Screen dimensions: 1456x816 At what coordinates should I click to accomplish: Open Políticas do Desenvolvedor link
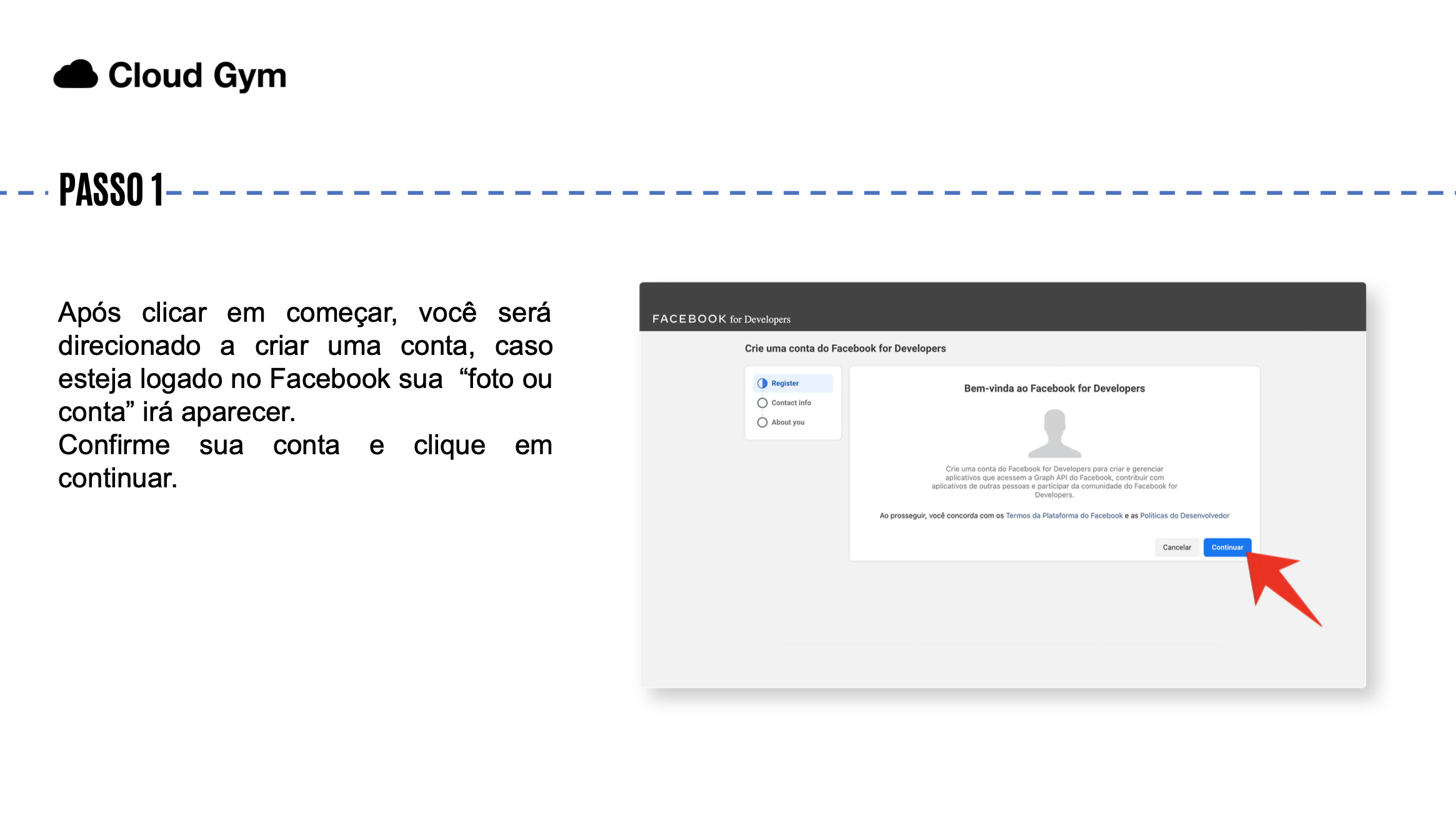tap(1184, 516)
